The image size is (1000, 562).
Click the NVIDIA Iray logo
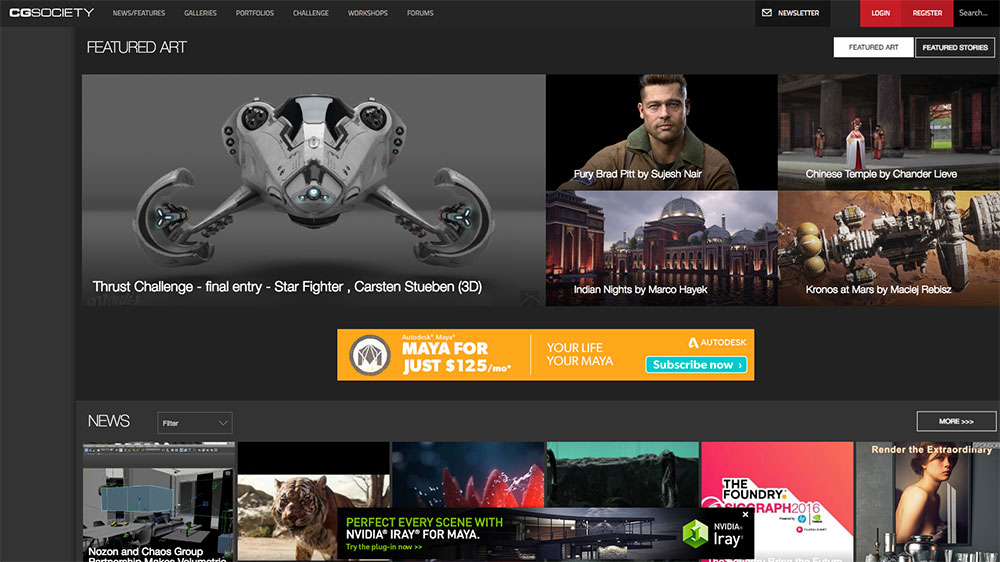[712, 533]
